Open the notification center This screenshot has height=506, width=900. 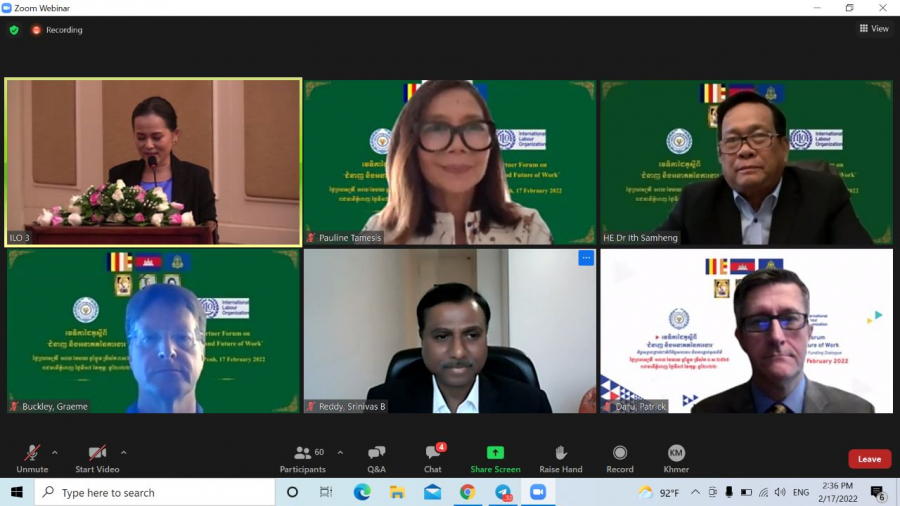coord(878,492)
